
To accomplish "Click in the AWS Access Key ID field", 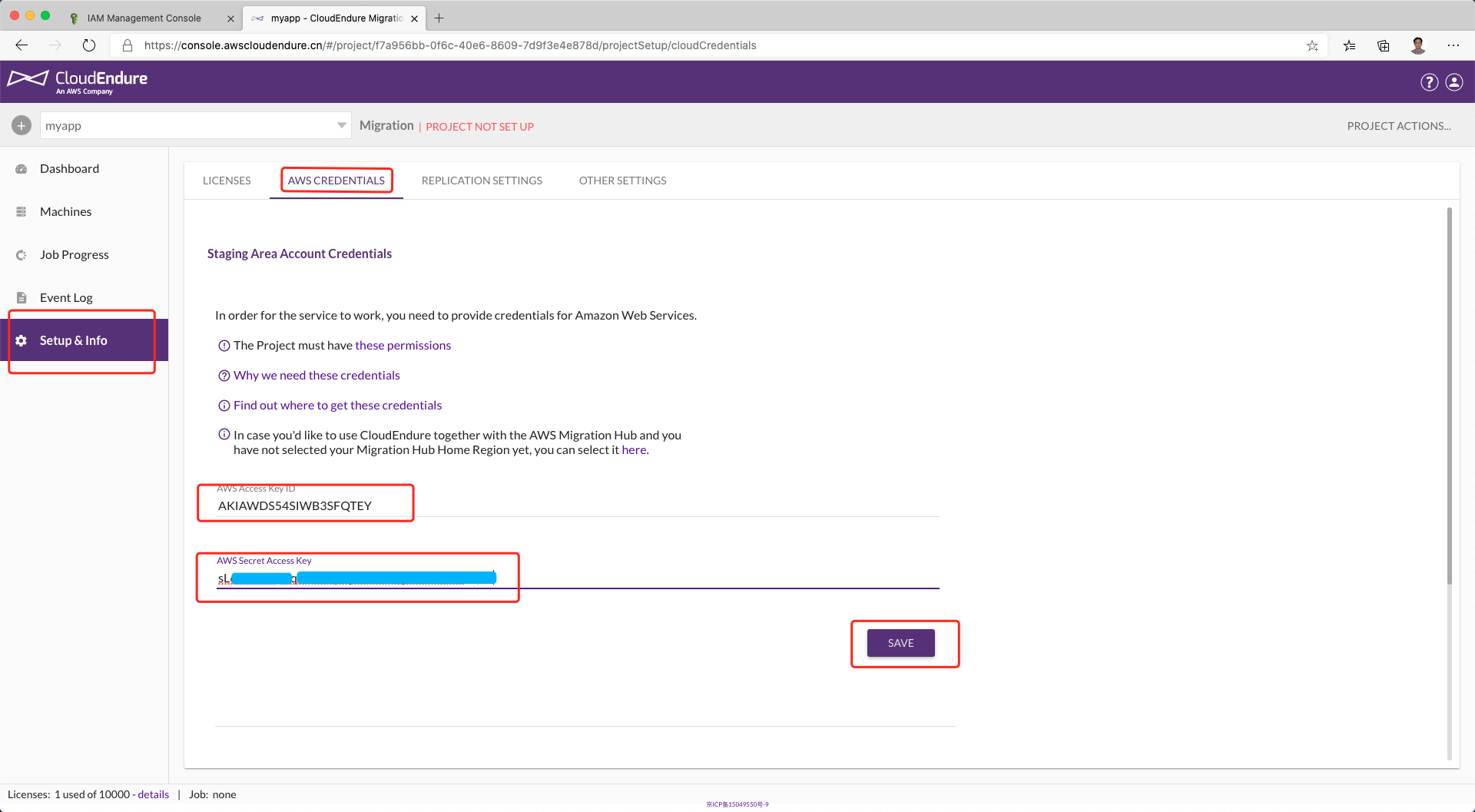I will tap(576, 505).
